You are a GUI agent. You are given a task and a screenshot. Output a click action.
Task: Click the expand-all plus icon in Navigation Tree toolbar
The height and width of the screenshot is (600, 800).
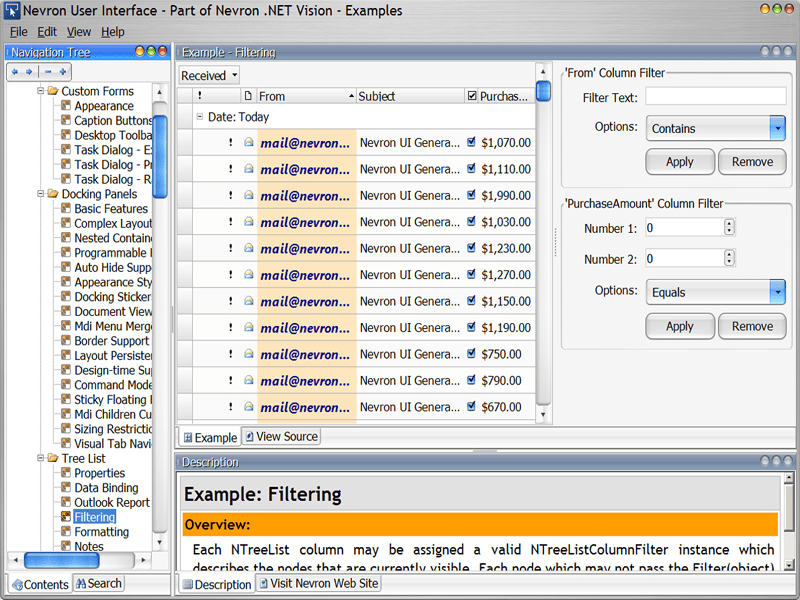pos(64,71)
